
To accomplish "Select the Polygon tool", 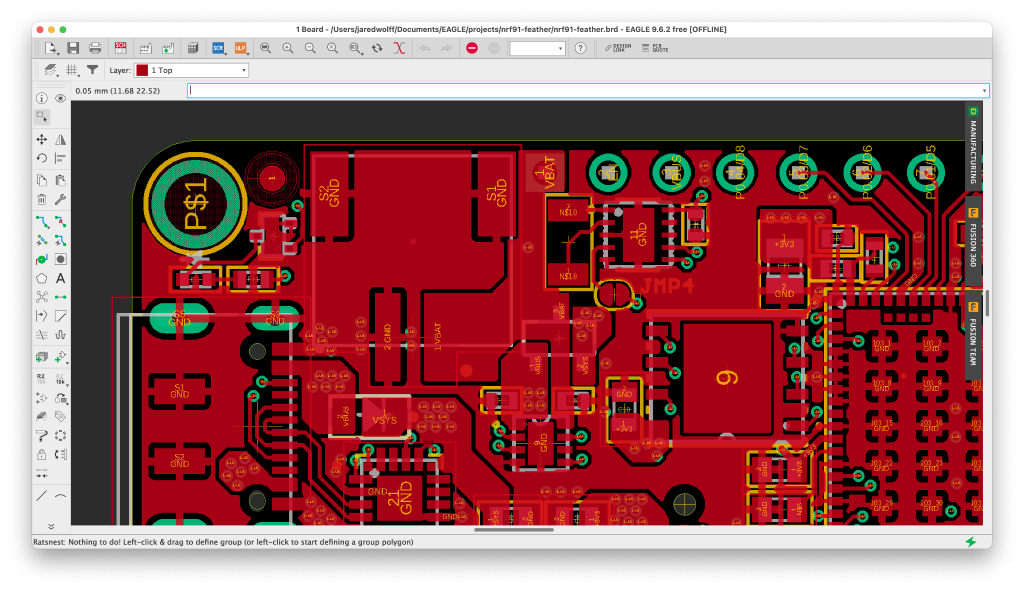I will [42, 278].
